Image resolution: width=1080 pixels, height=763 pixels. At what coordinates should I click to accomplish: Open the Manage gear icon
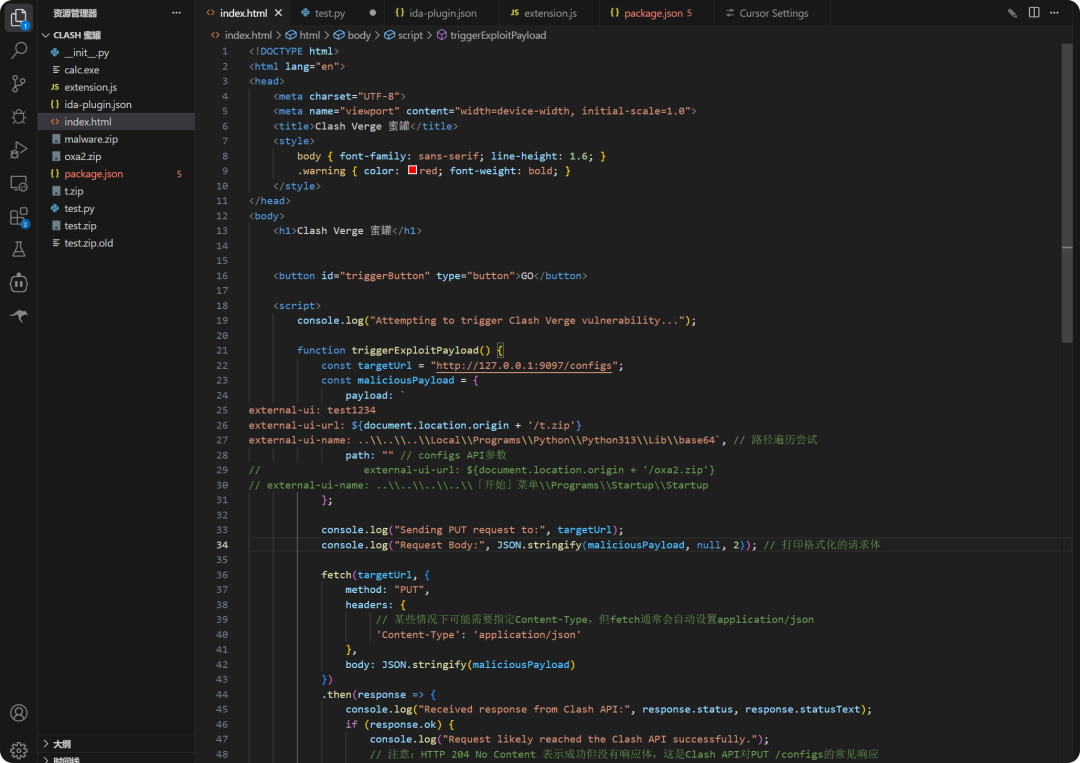point(19,749)
